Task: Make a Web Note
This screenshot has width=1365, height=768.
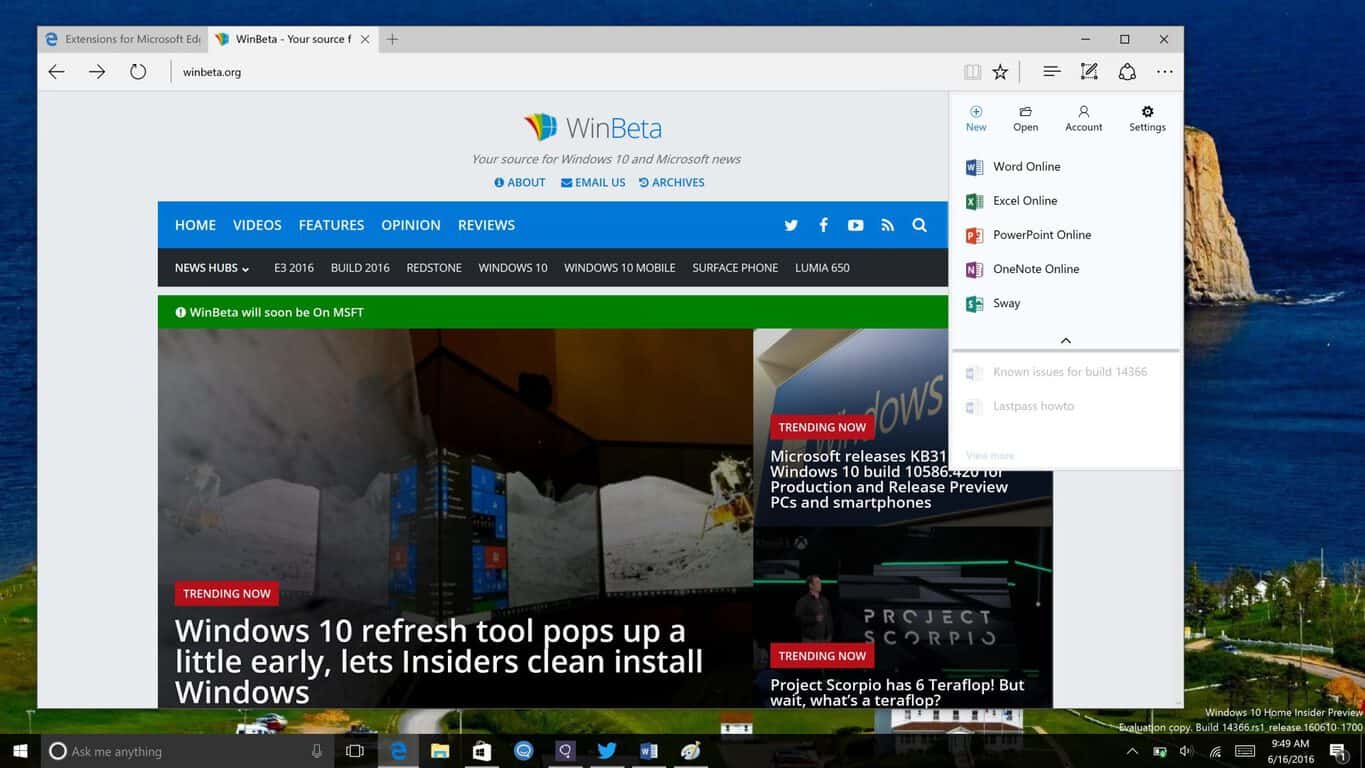Action: point(1089,72)
